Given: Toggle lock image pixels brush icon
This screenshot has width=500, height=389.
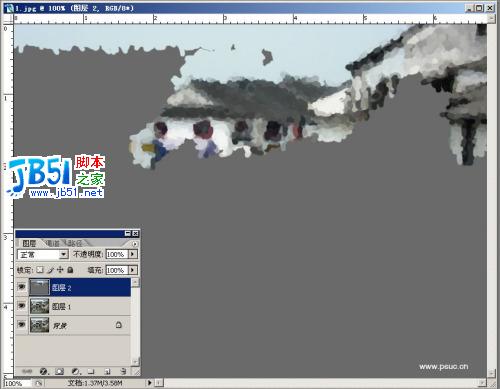Looking at the screenshot, I should coord(50,270).
